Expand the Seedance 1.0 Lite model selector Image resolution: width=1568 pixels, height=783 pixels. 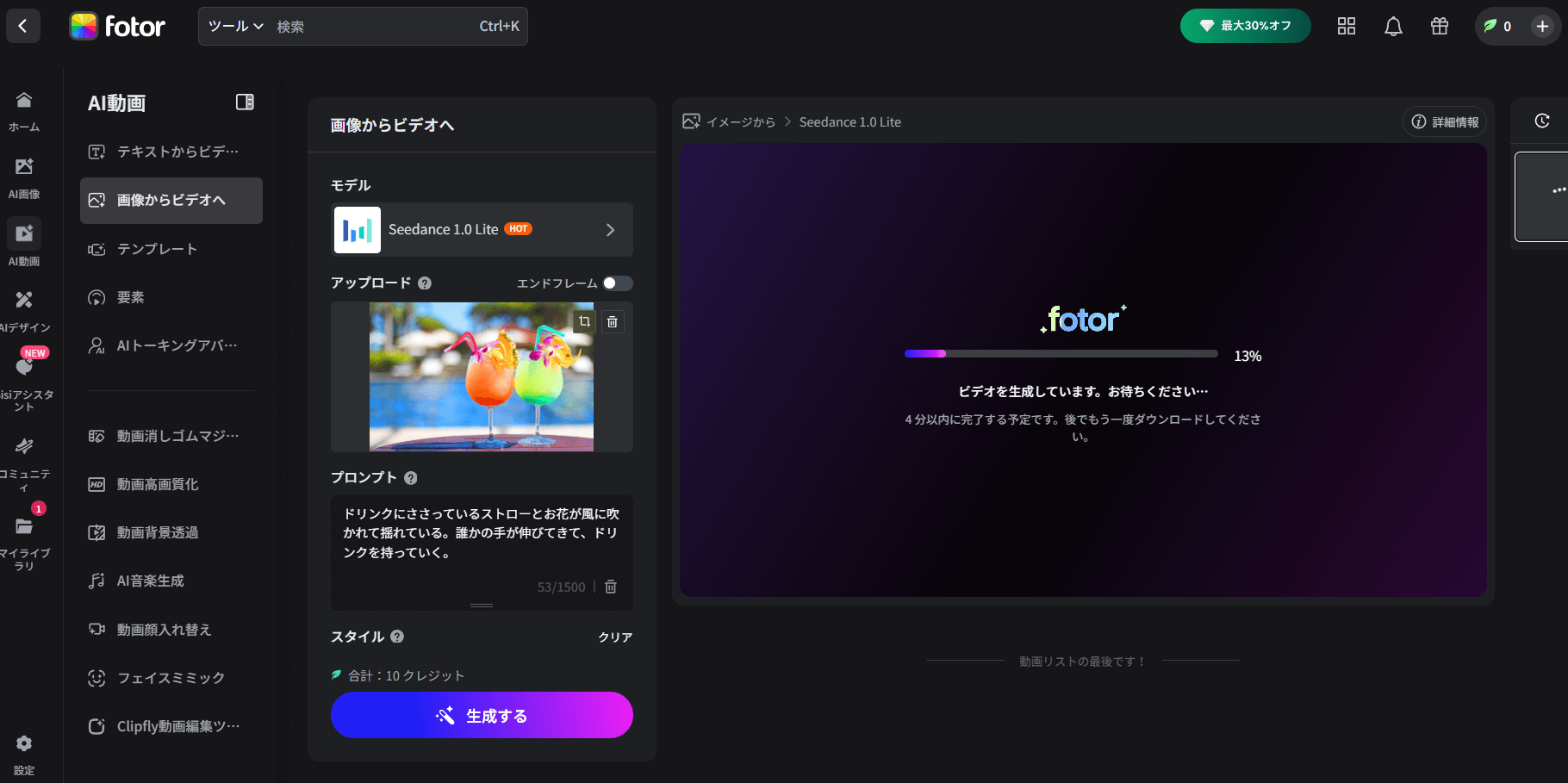[x=610, y=229]
